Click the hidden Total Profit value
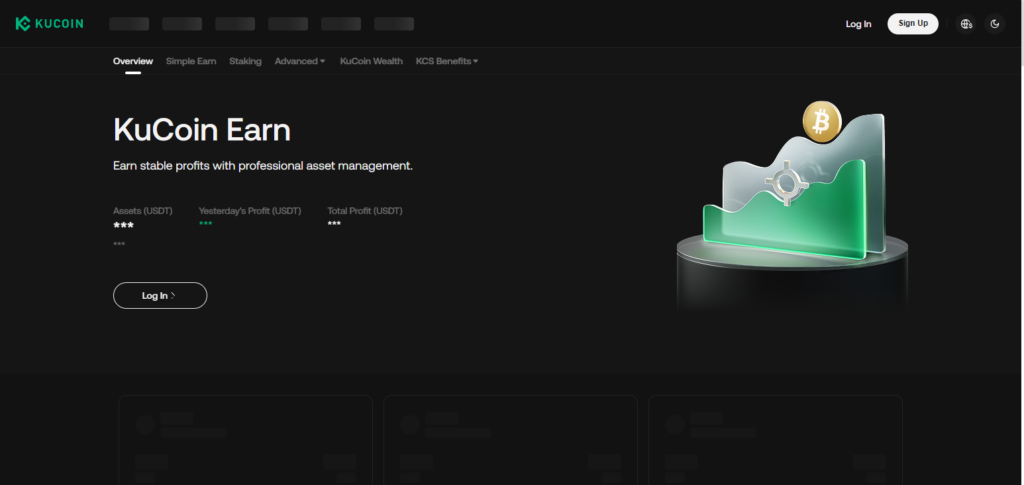 point(334,224)
